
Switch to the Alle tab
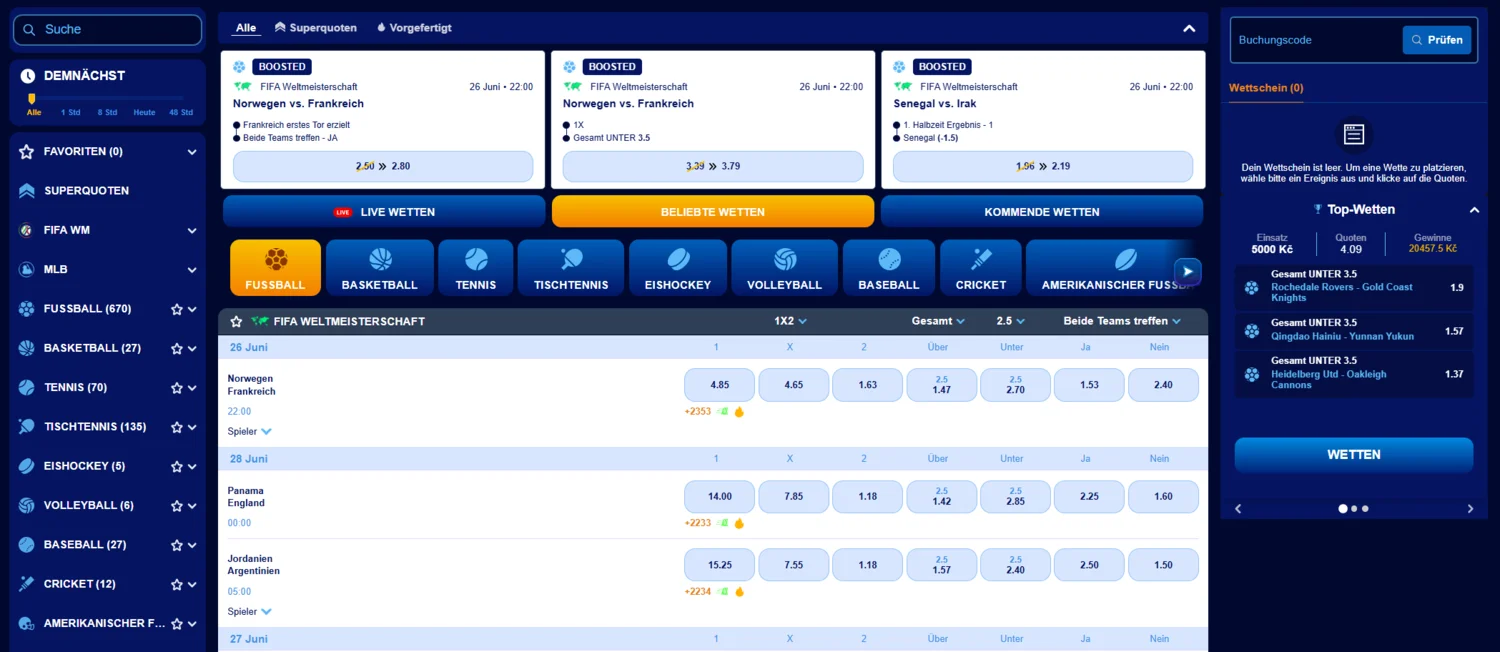coord(246,28)
